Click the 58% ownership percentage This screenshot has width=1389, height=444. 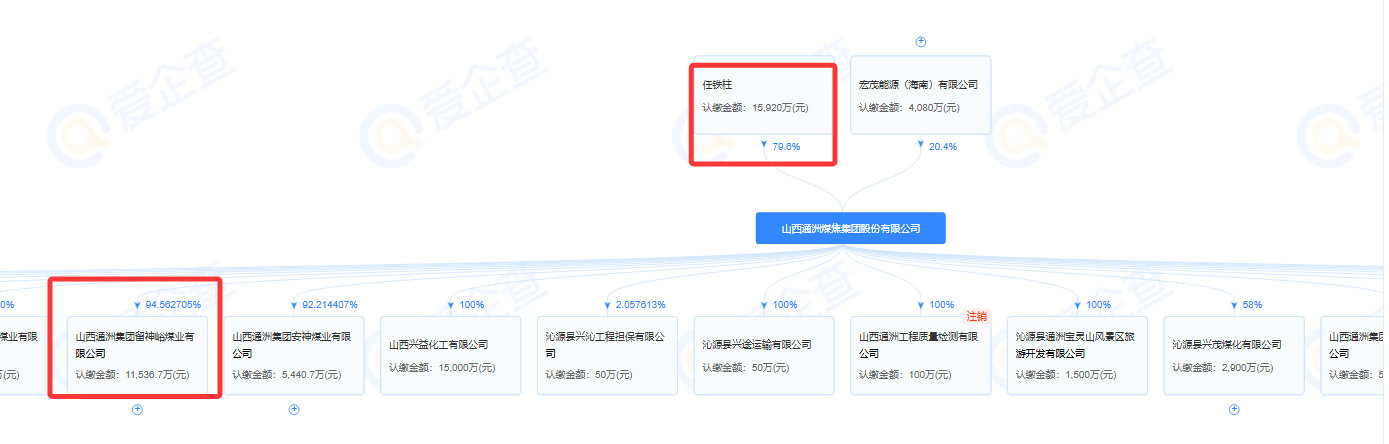[1252, 304]
